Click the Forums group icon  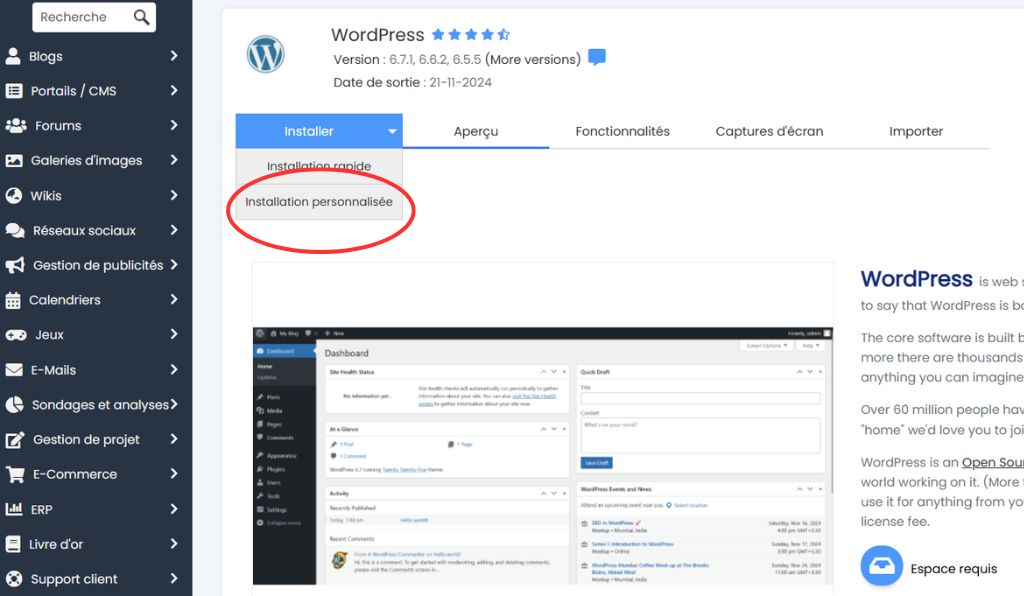coord(16,125)
